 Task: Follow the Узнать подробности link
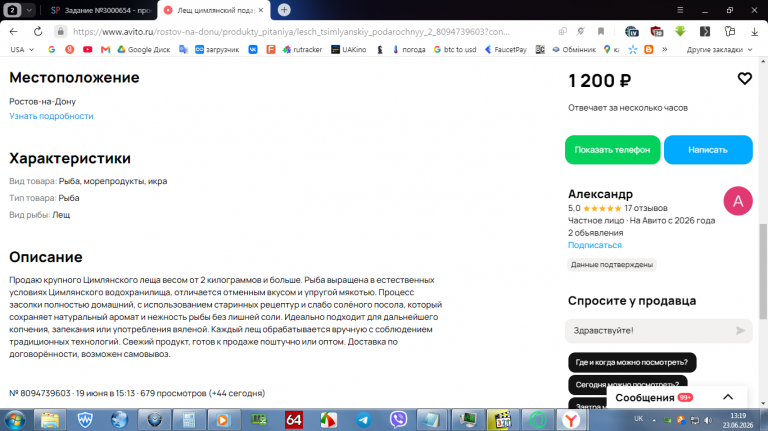click(x=51, y=116)
